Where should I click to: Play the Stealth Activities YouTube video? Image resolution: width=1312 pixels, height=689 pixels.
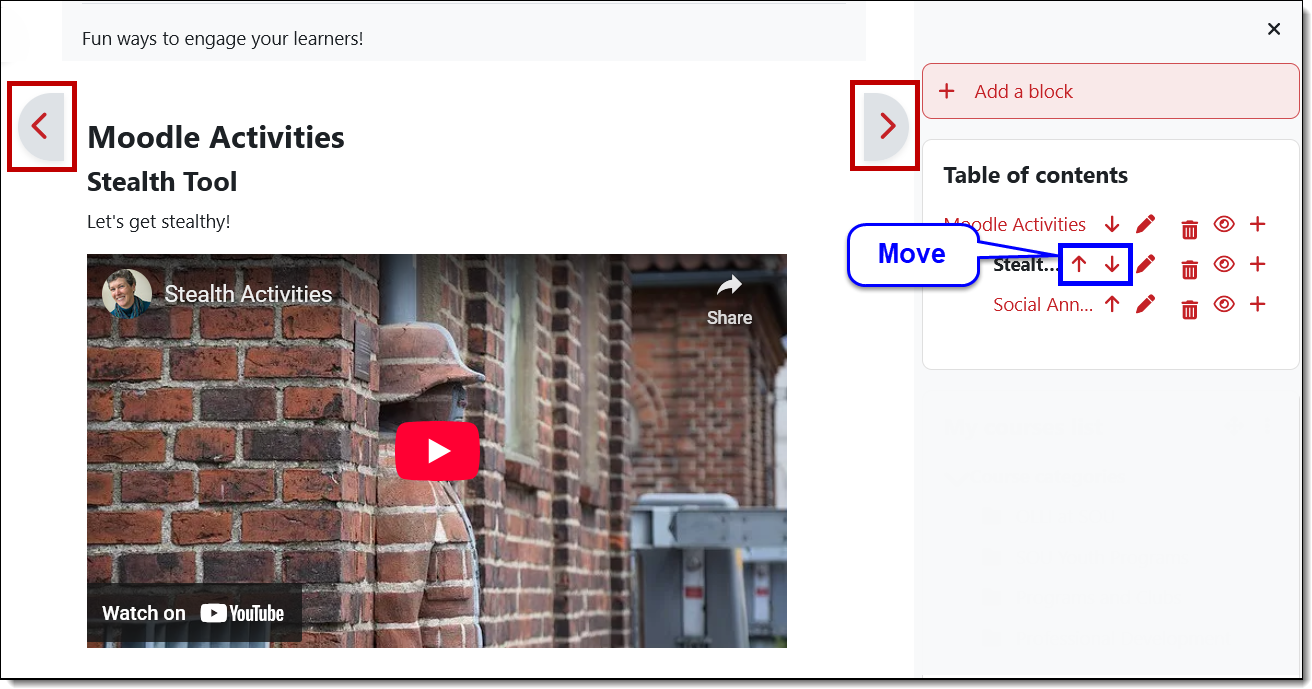pyautogui.click(x=437, y=451)
